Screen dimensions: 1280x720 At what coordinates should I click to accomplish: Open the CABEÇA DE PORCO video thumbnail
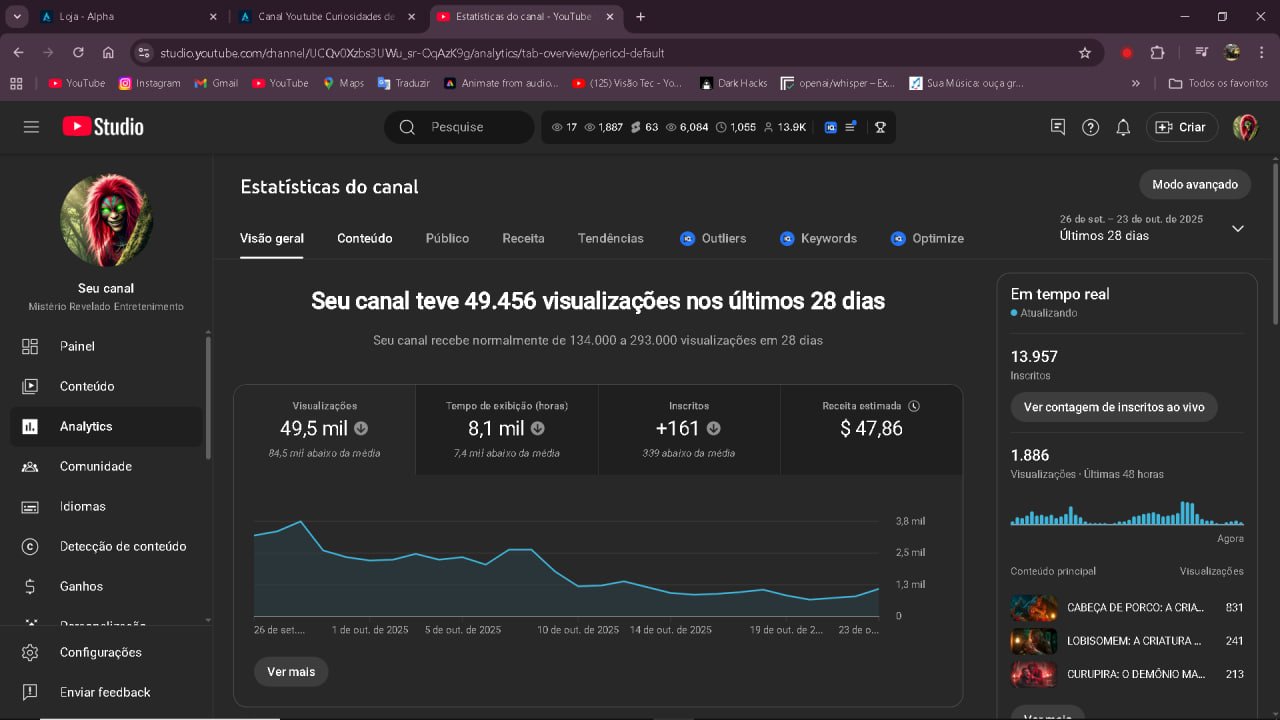point(1034,607)
